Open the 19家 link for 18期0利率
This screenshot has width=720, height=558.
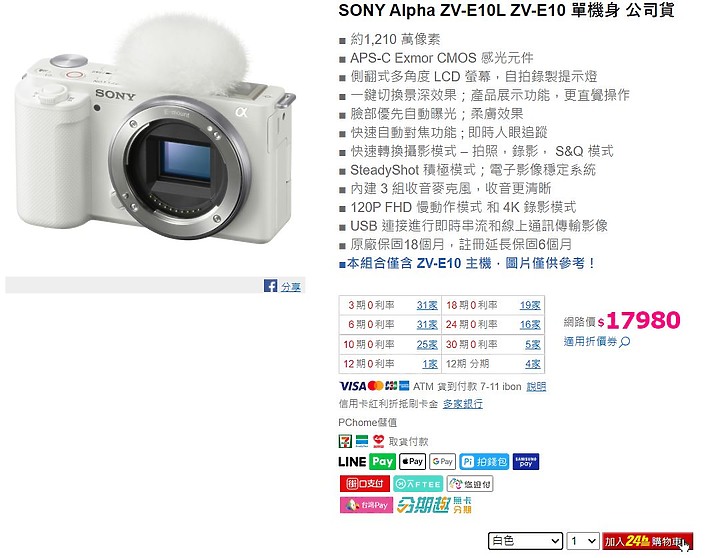(x=530, y=305)
